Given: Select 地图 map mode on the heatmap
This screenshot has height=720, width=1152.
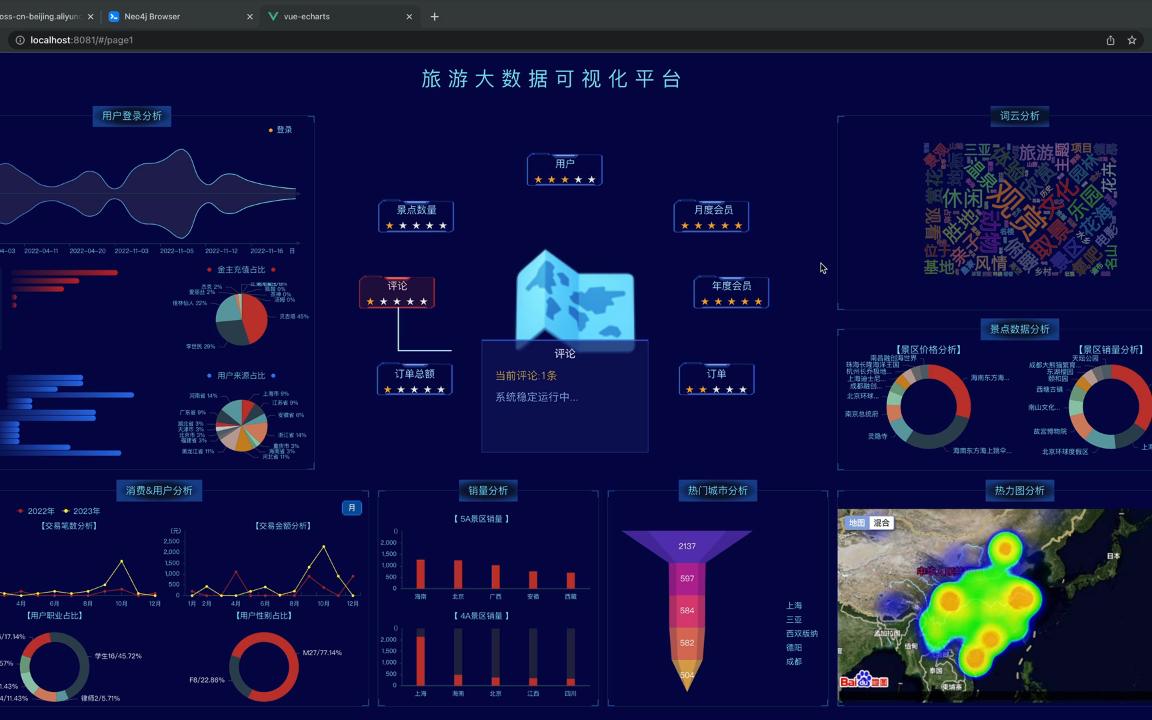Looking at the screenshot, I should coord(856,522).
